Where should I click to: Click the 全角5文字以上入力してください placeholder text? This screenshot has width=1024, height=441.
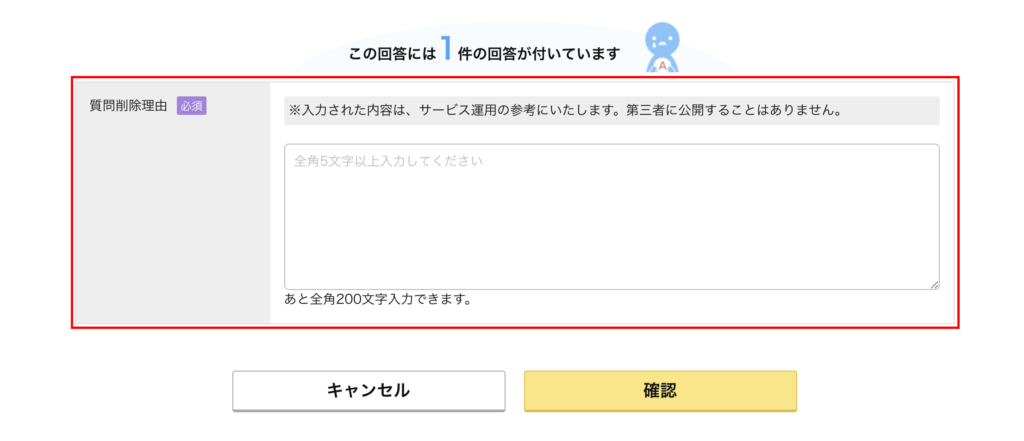pyautogui.click(x=388, y=161)
